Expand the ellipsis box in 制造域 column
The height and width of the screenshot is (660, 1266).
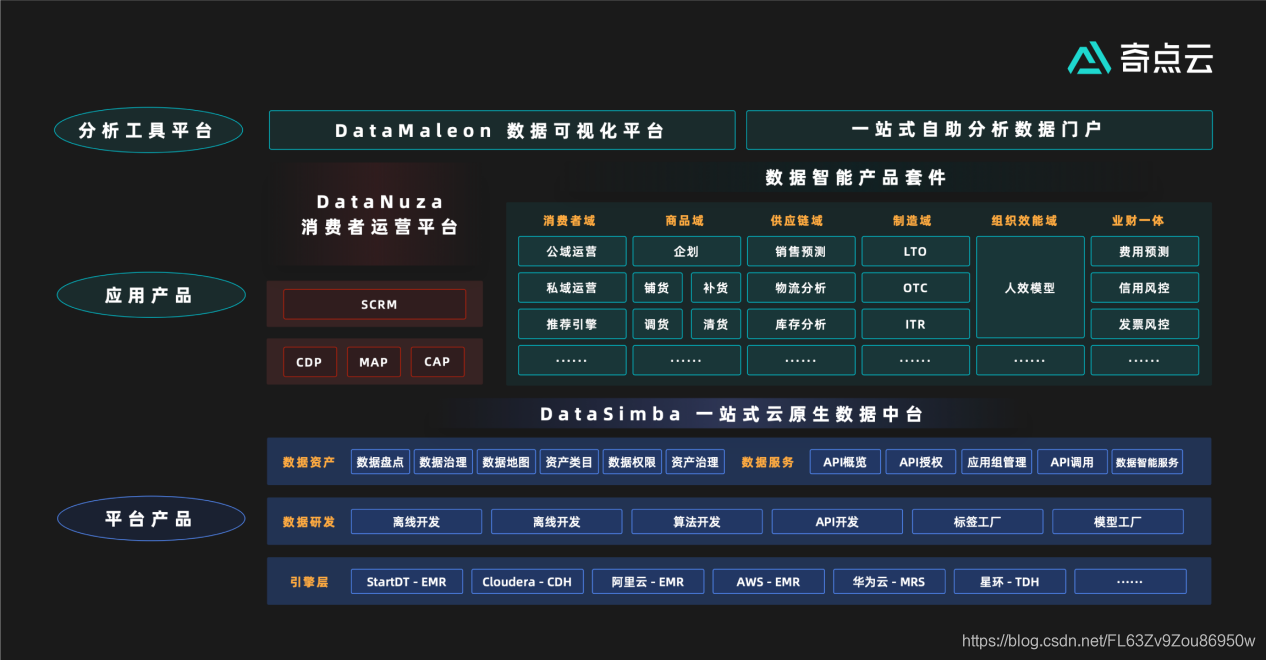click(915, 360)
